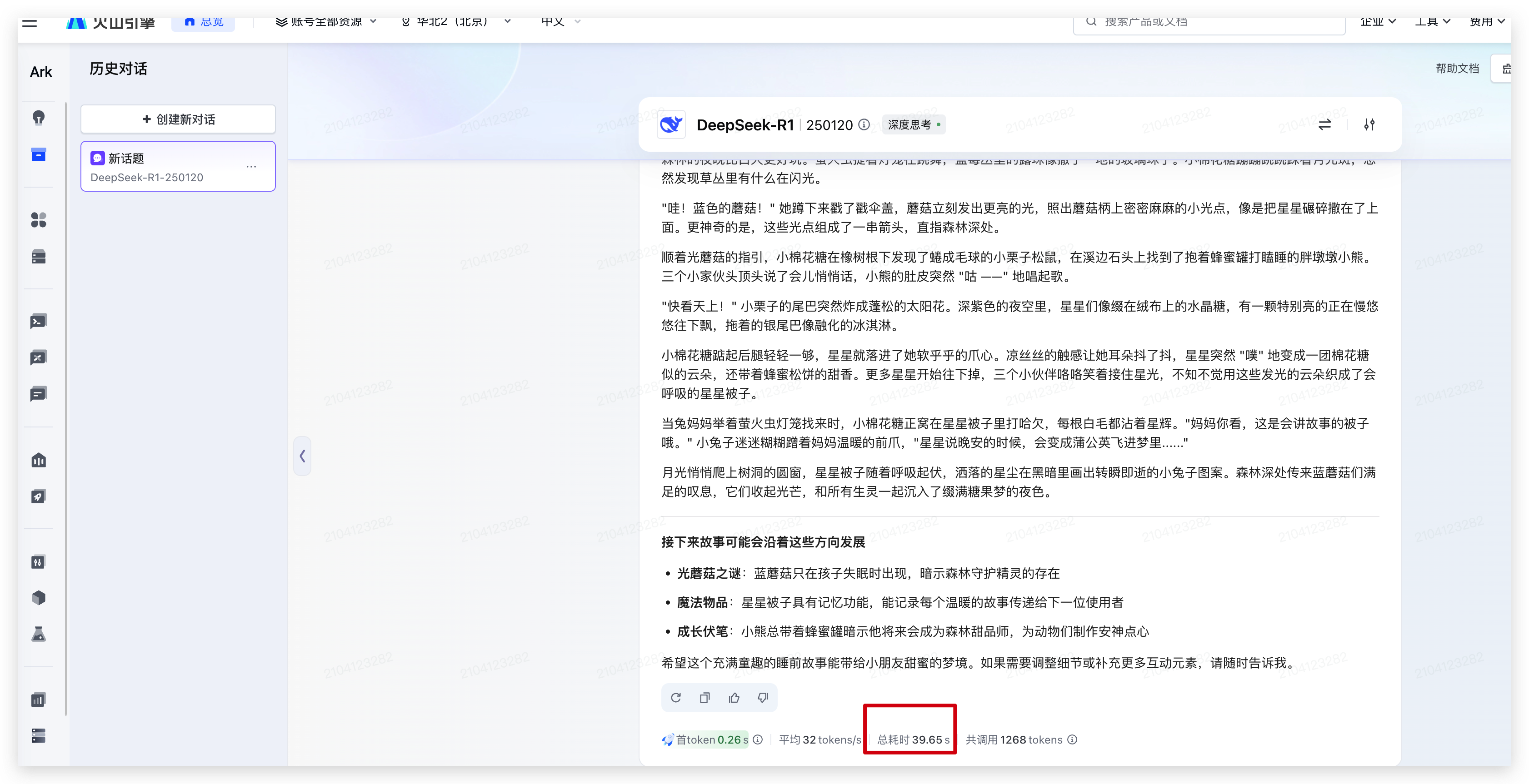Open the 企业 menu
1529x784 pixels.
tap(1377, 22)
